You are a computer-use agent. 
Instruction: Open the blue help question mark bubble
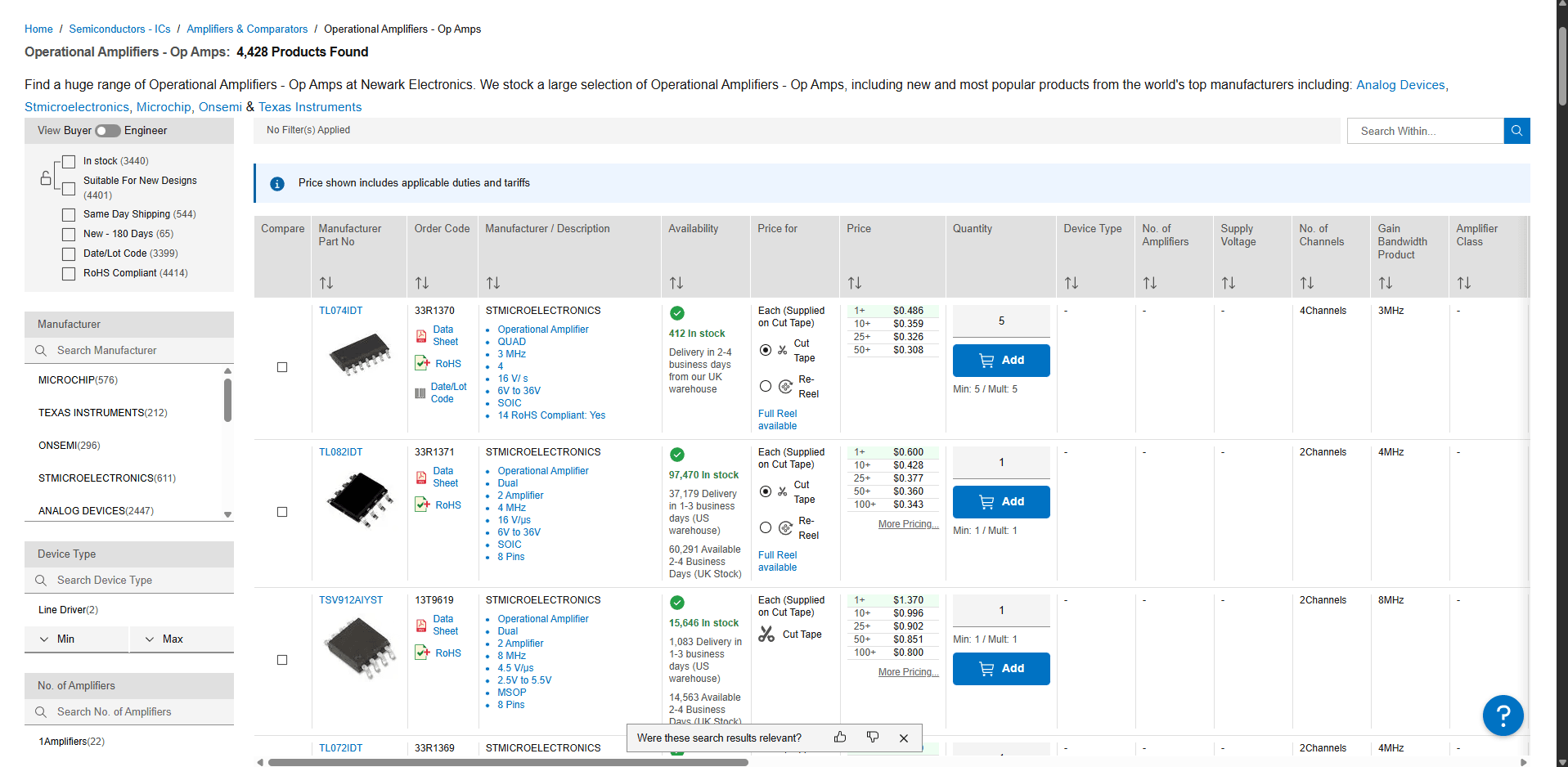[x=1503, y=715]
